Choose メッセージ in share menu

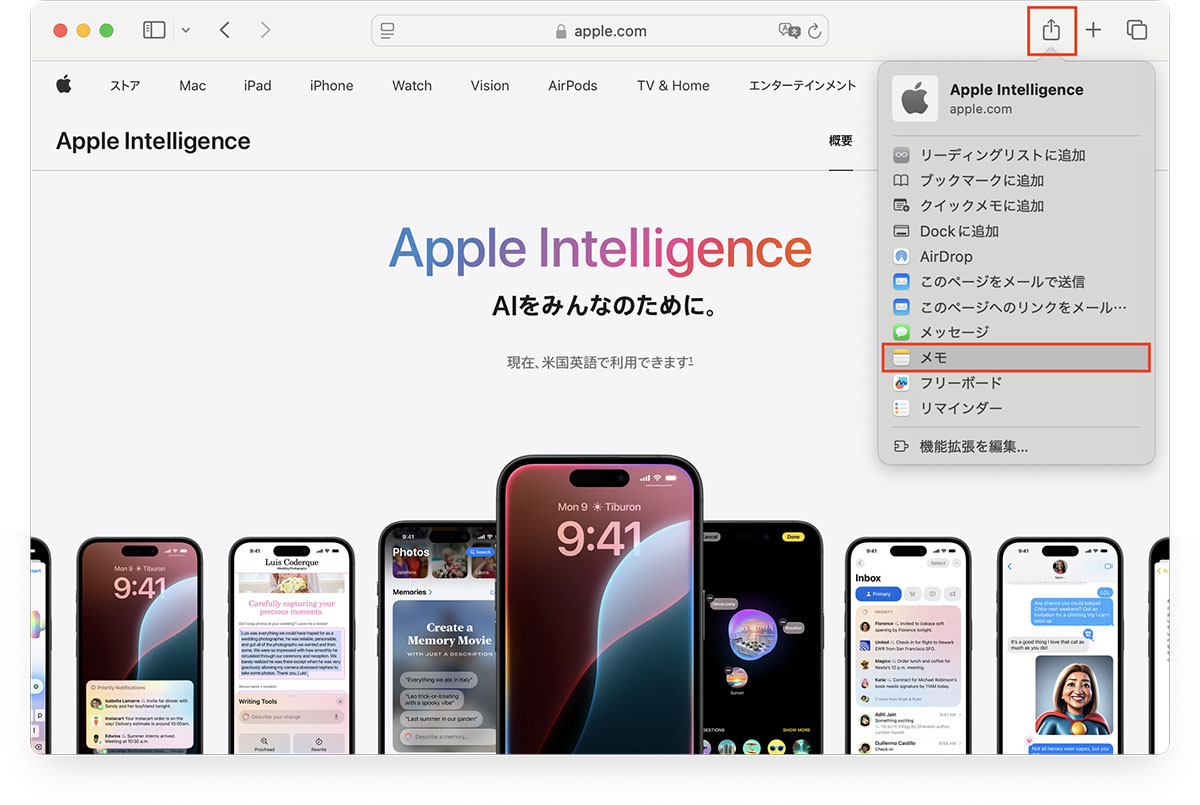tap(1016, 332)
